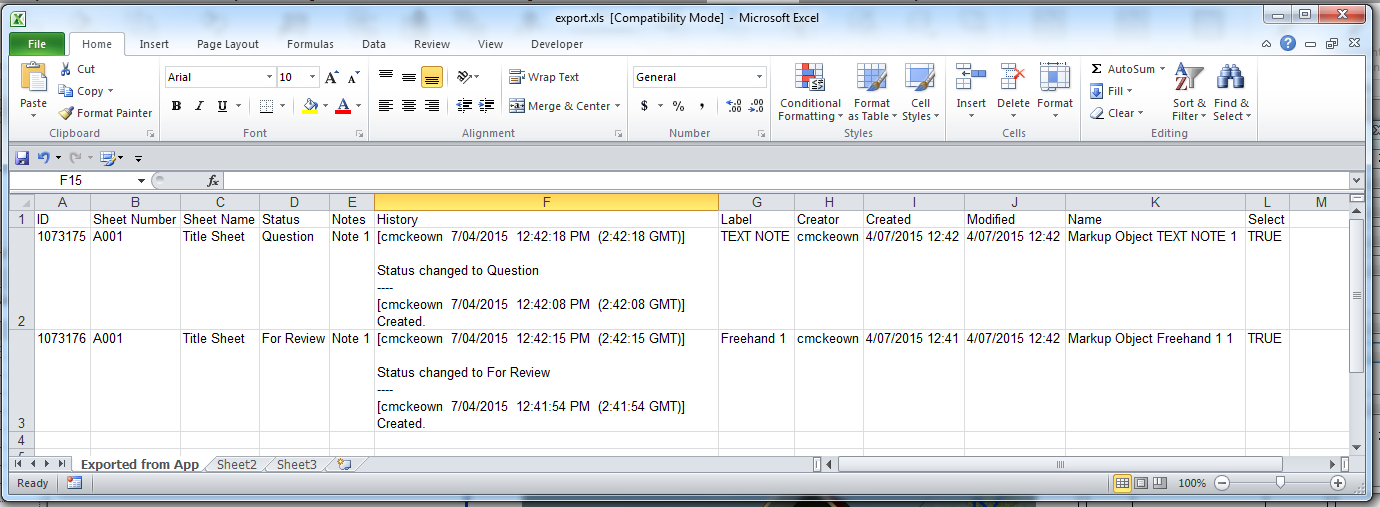The width and height of the screenshot is (1380, 507).
Task: Apply comma style
Action: tap(702, 106)
